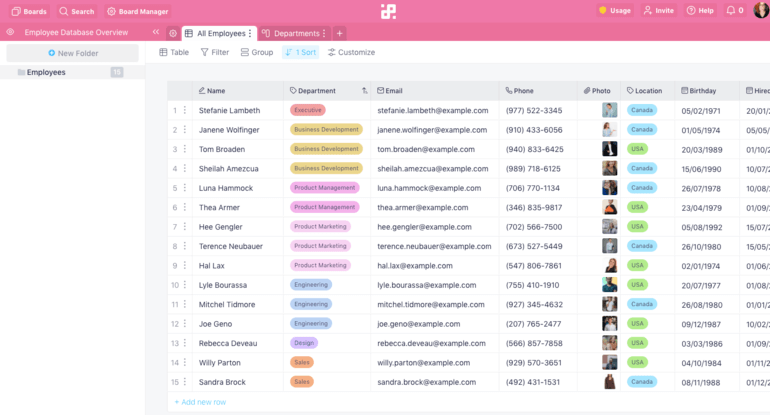Viewport: 770px width, 415px height.
Task: Open Thea Armer's photo thumbnail
Action: [x=609, y=207]
